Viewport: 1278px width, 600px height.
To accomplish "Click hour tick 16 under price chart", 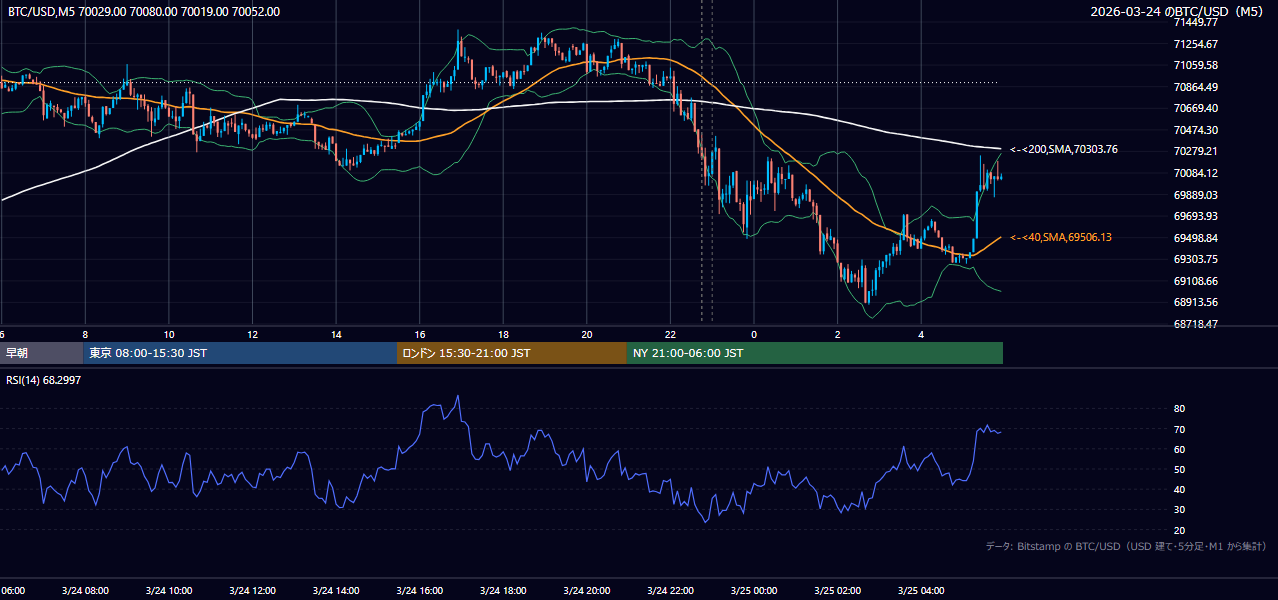I will coord(420,334).
